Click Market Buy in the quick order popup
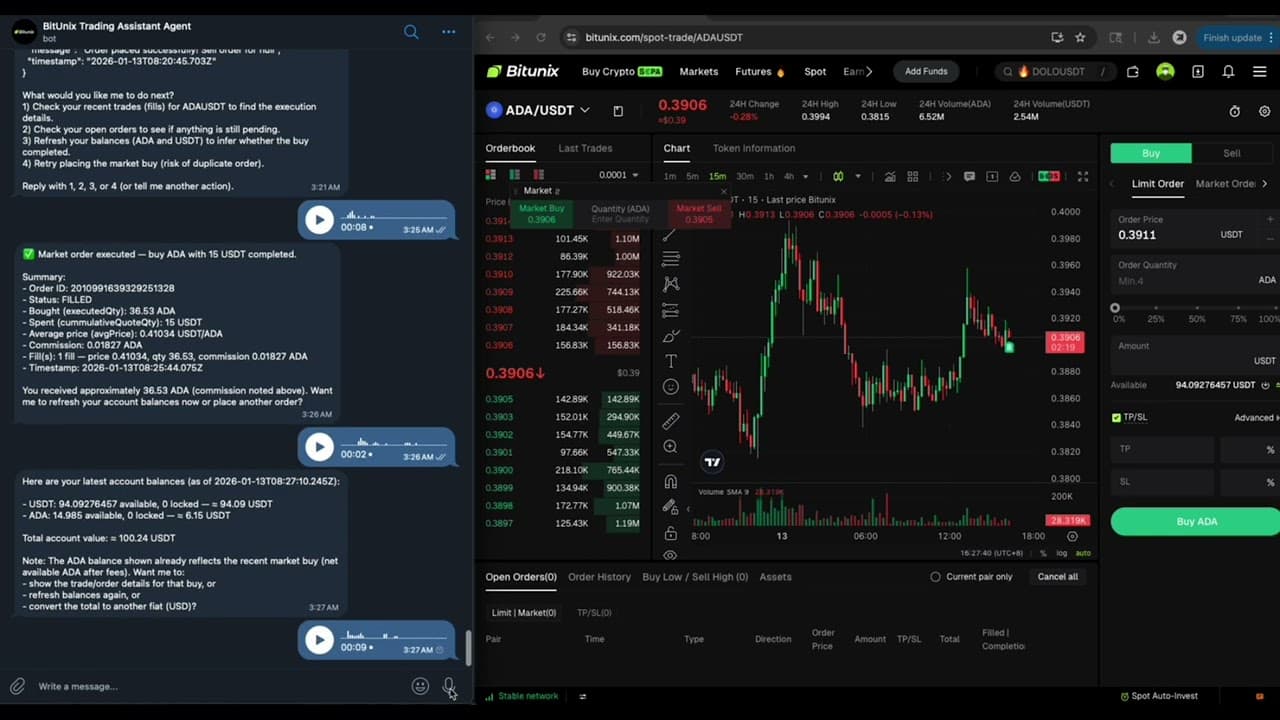Image resolution: width=1280 pixels, height=720 pixels. click(541, 213)
